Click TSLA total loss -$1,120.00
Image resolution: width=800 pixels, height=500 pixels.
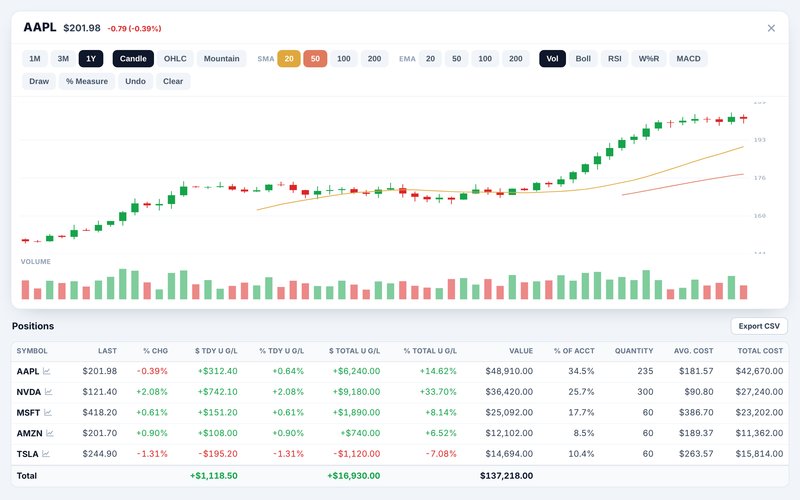point(357,454)
